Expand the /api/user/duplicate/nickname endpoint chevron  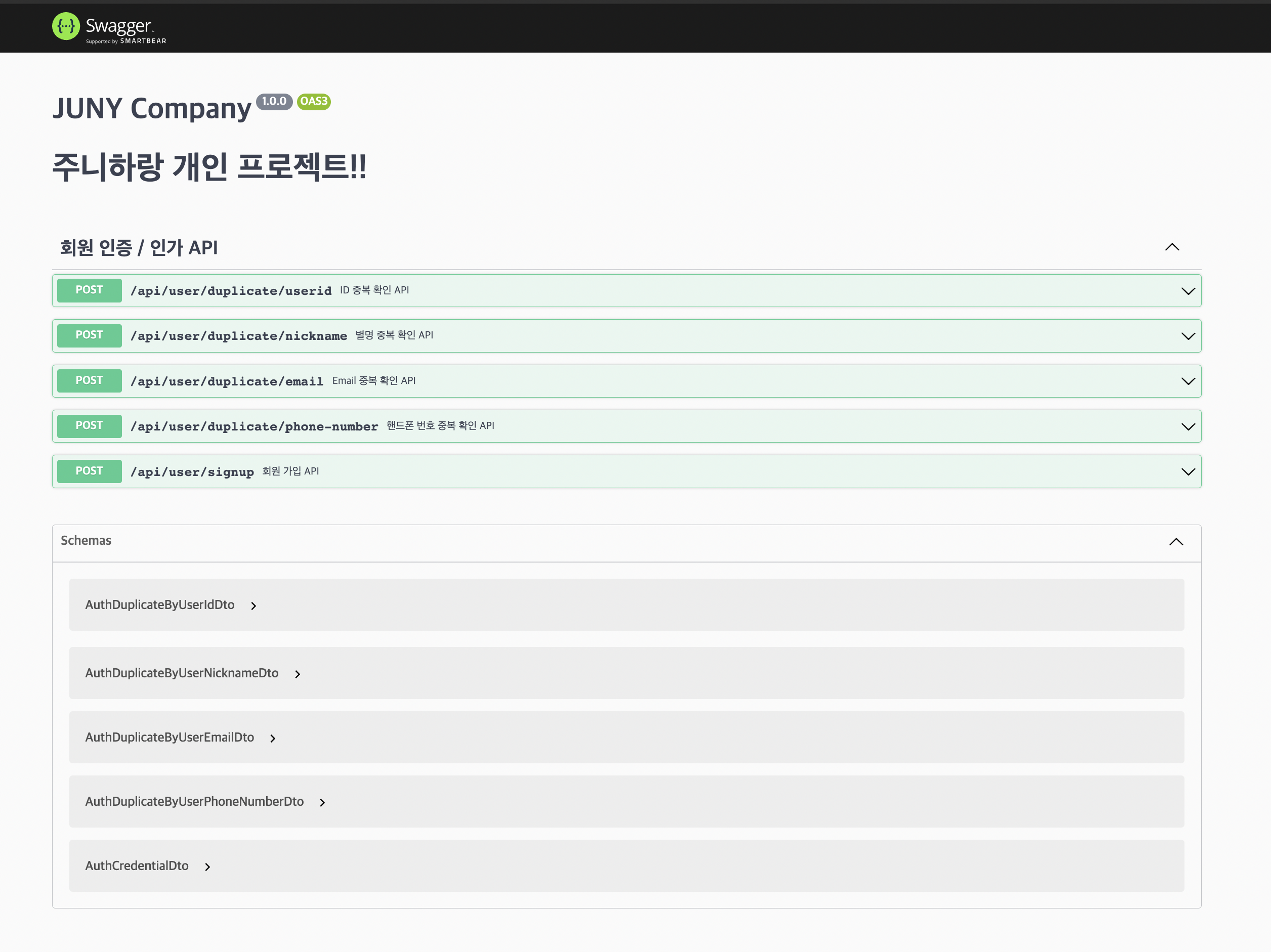click(1188, 336)
